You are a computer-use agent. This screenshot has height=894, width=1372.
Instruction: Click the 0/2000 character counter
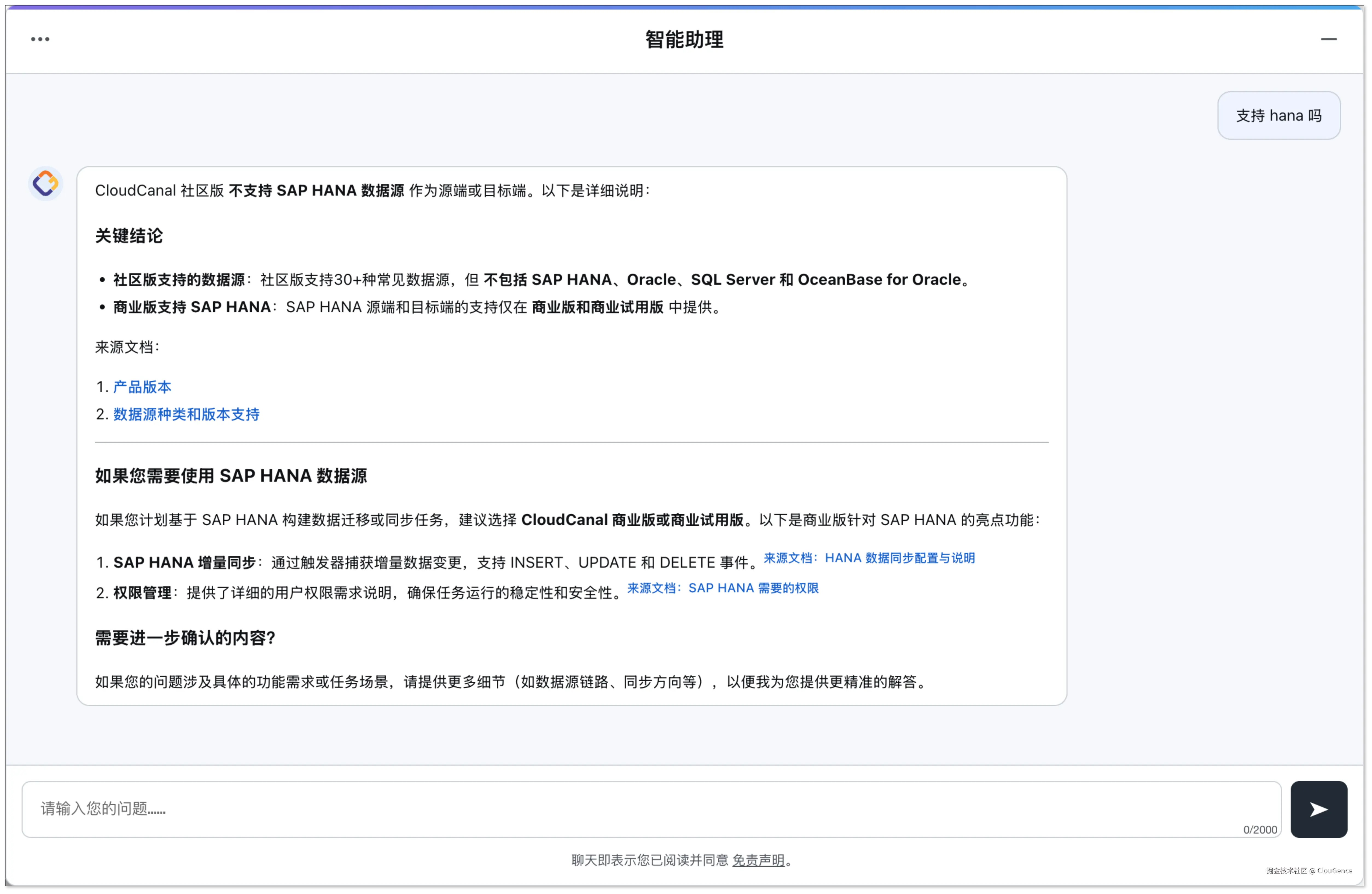(1260, 829)
